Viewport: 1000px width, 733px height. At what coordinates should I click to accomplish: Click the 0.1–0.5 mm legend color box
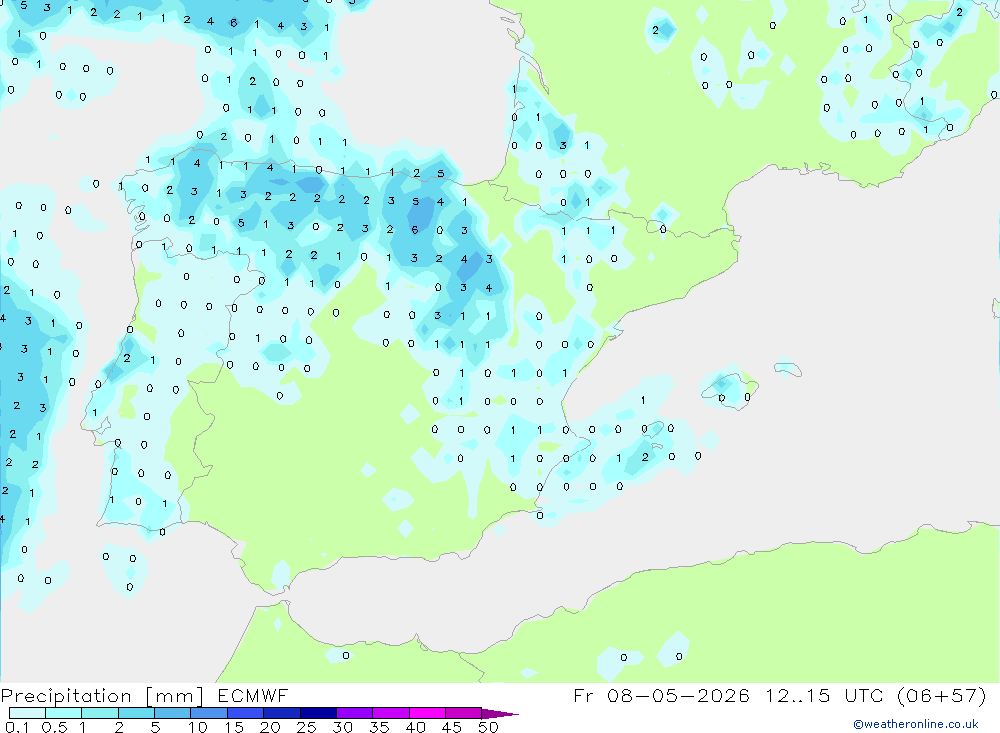27,713
